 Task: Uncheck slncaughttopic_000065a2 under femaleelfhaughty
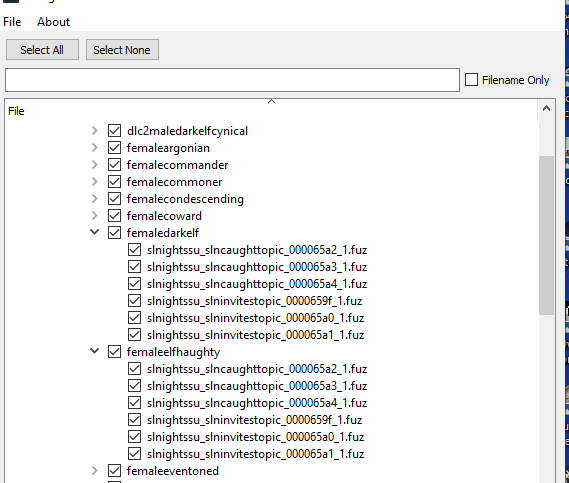click(x=134, y=369)
